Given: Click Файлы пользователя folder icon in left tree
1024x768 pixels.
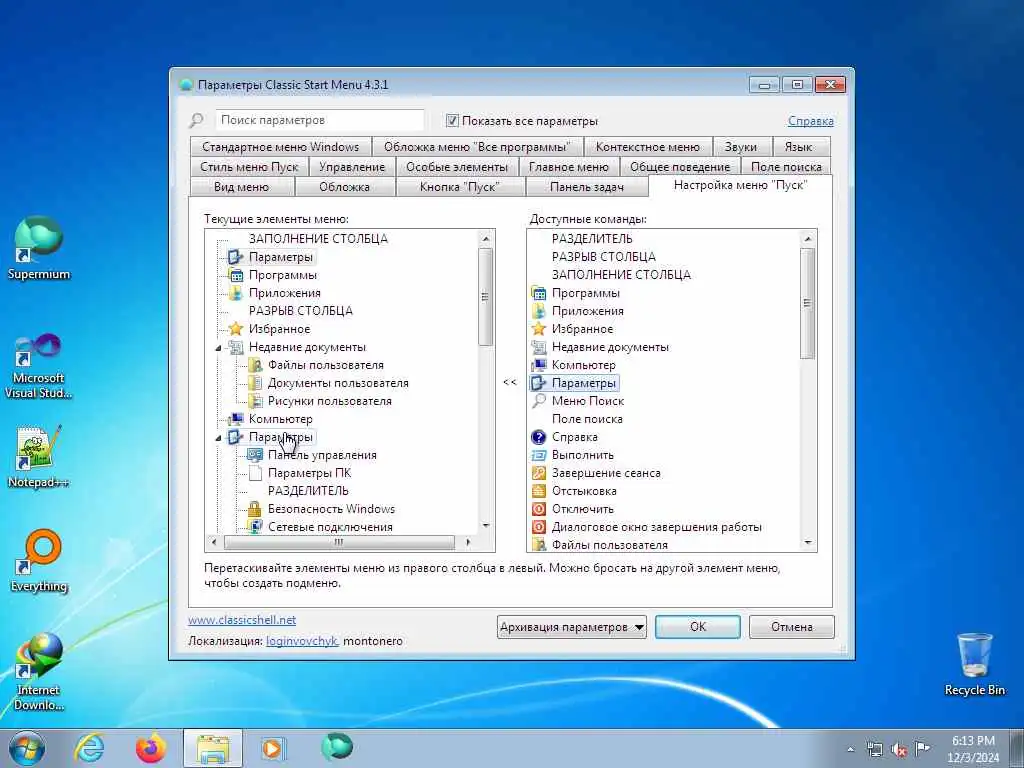Looking at the screenshot, I should [x=255, y=365].
